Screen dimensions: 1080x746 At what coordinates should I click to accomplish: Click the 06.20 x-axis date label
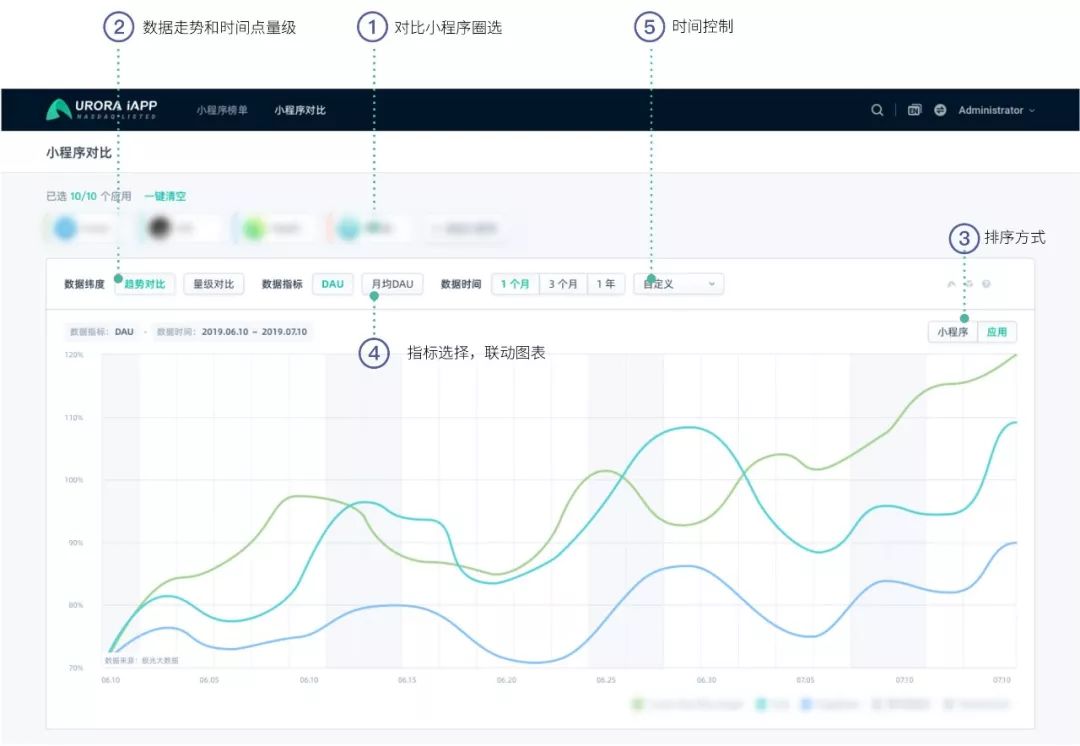point(506,680)
